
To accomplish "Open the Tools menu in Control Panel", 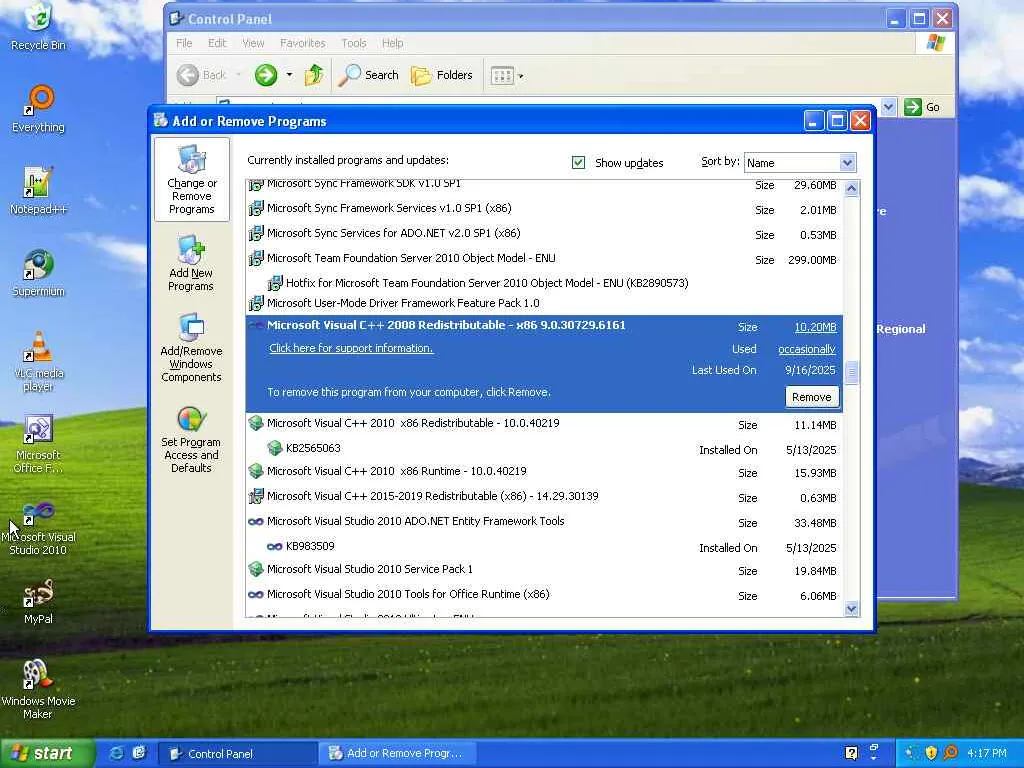I will pyautogui.click(x=353, y=43).
